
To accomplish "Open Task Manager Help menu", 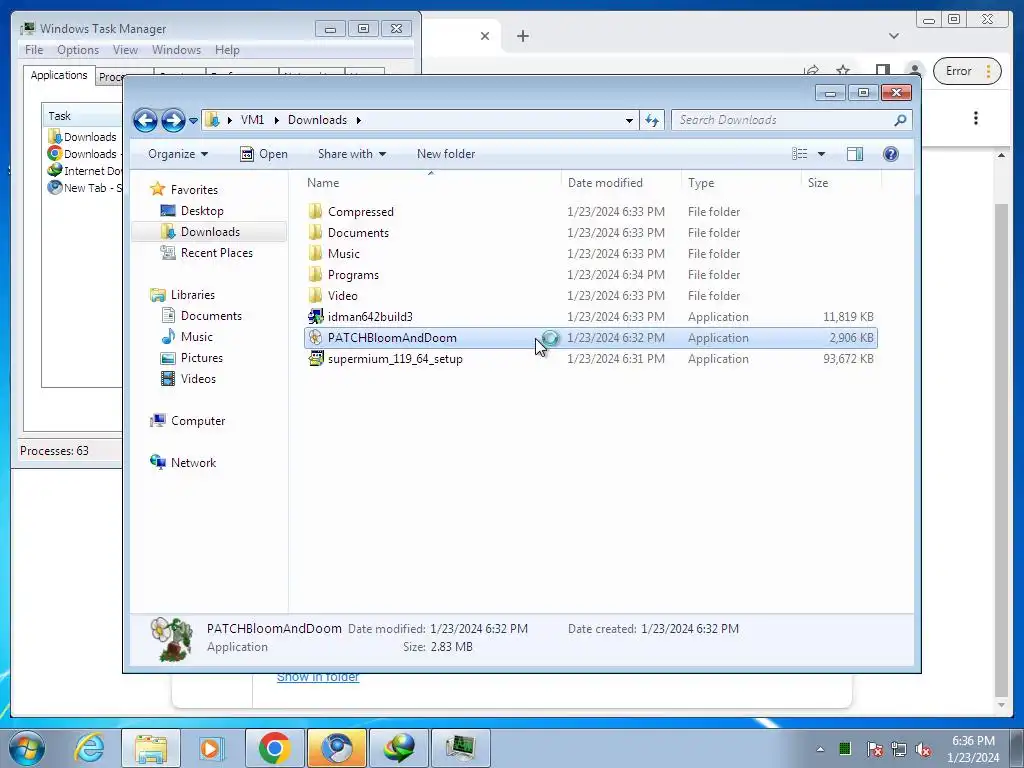I will [x=227, y=50].
